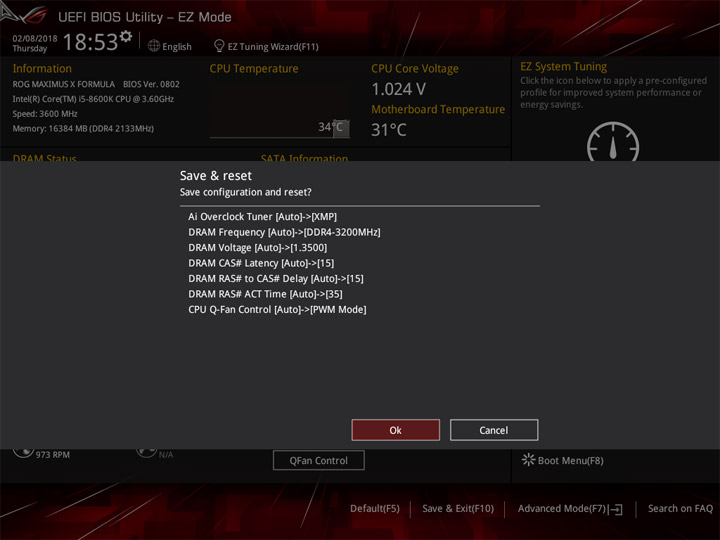720x540 pixels.
Task: Open the QFan Control button
Action: 319,460
